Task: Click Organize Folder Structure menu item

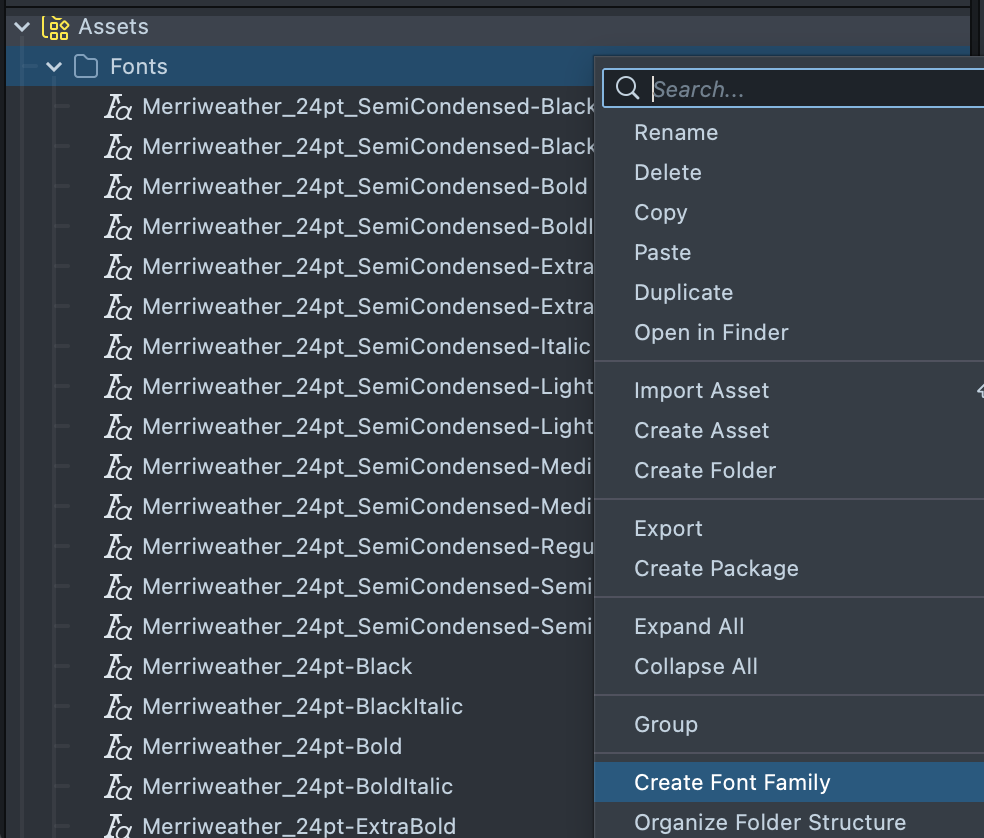Action: [x=770, y=823]
